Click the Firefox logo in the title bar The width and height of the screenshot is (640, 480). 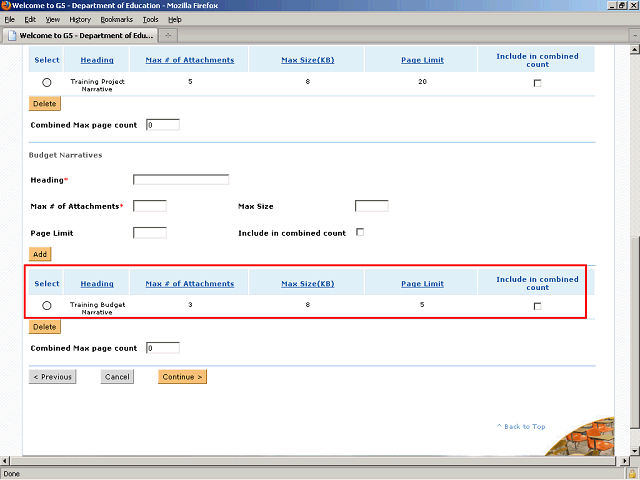(x=6, y=5)
